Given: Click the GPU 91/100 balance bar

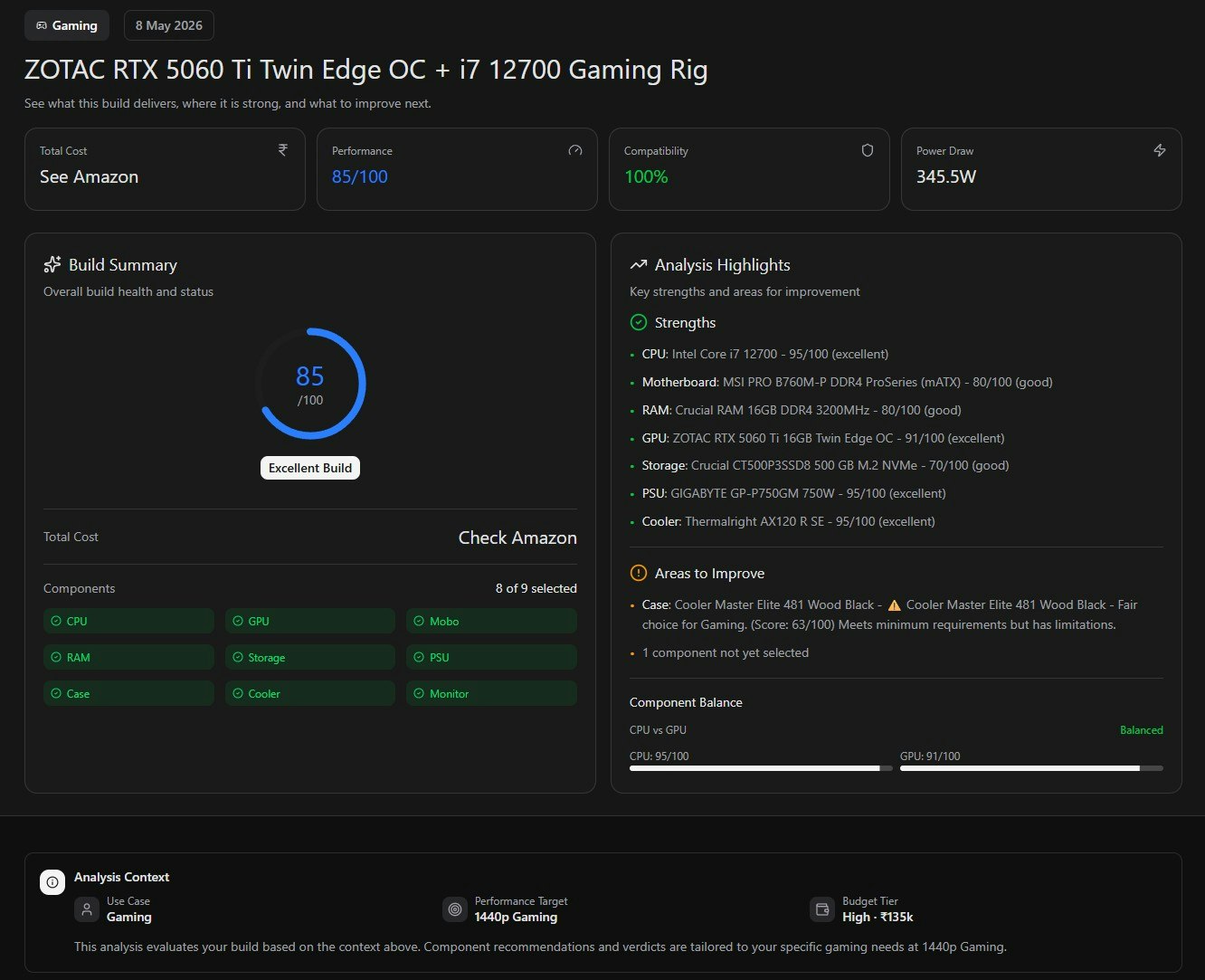Looking at the screenshot, I should 1031,768.
